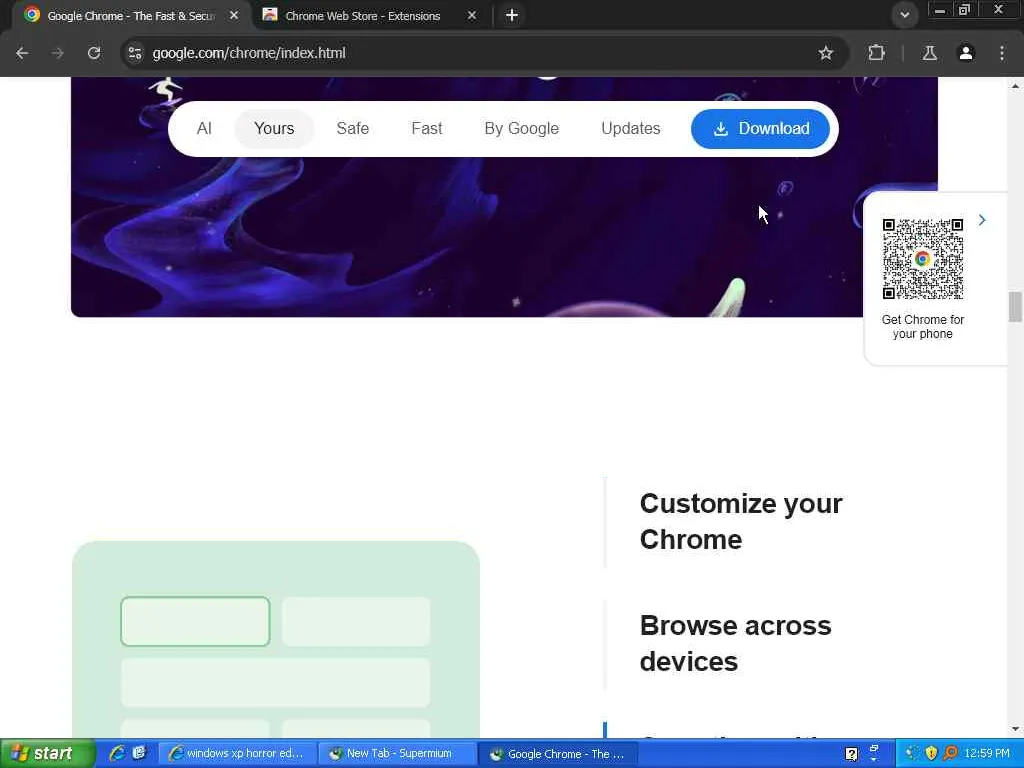
Task: Open the Windows Start menu
Action: point(48,754)
